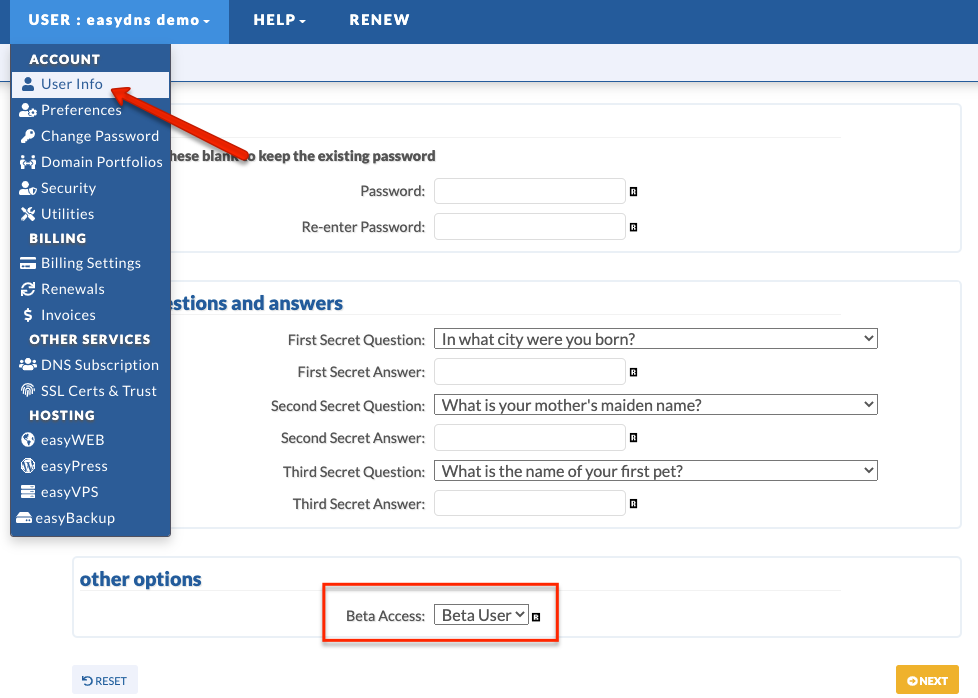Screen dimensions: 978x698
Task: Click the SSL Certs fingerprint icon
Action: [x=27, y=391]
